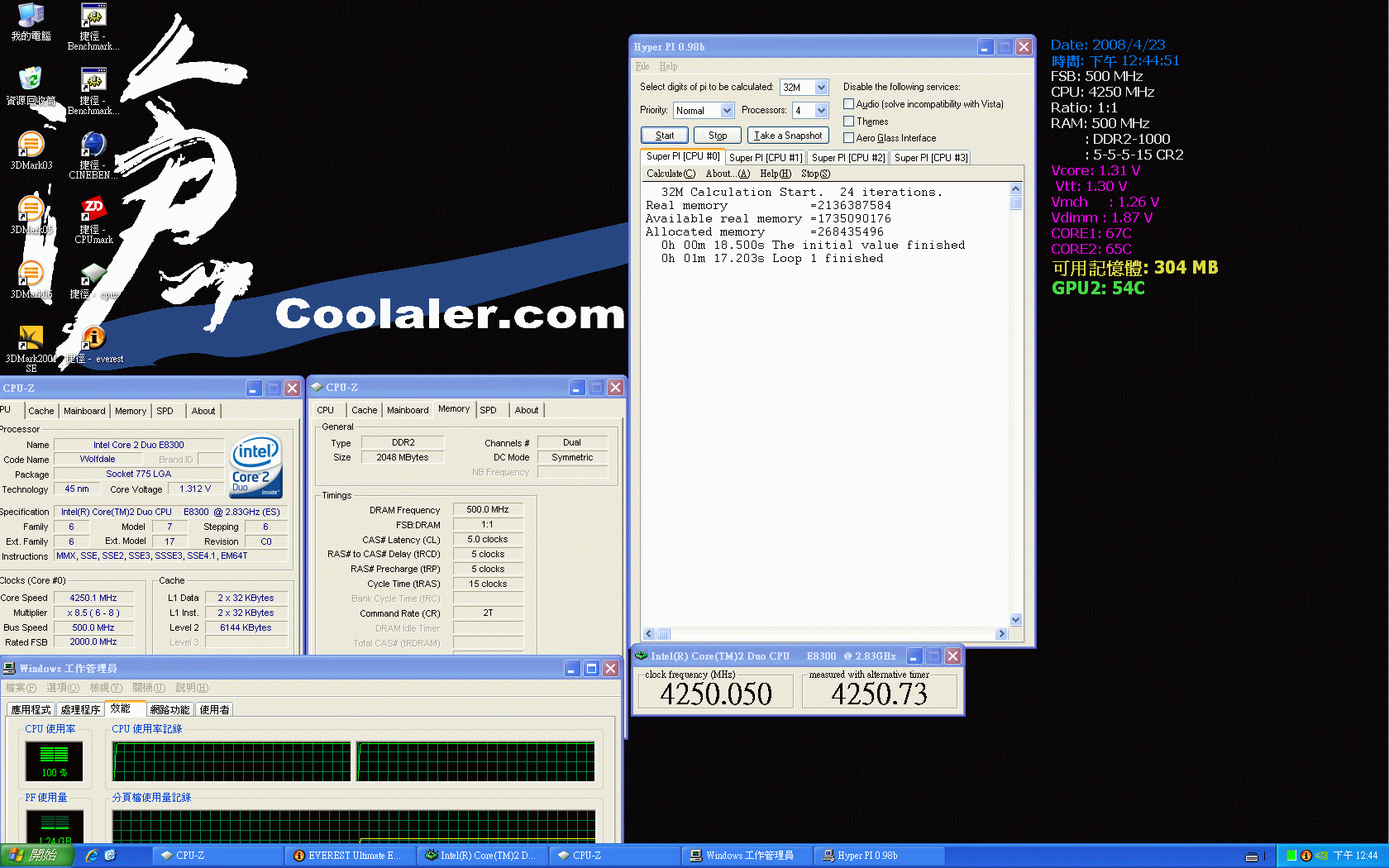The image size is (1389, 868).
Task: Click the EVEREST info tray icon
Action: coord(1306,856)
